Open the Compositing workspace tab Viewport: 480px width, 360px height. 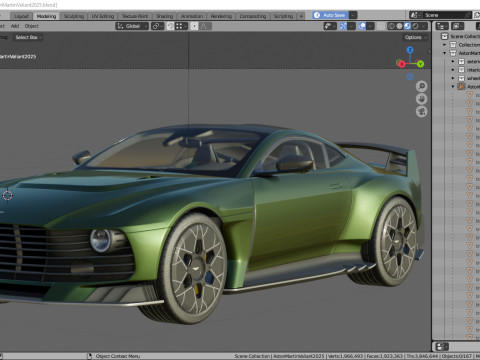point(253,16)
